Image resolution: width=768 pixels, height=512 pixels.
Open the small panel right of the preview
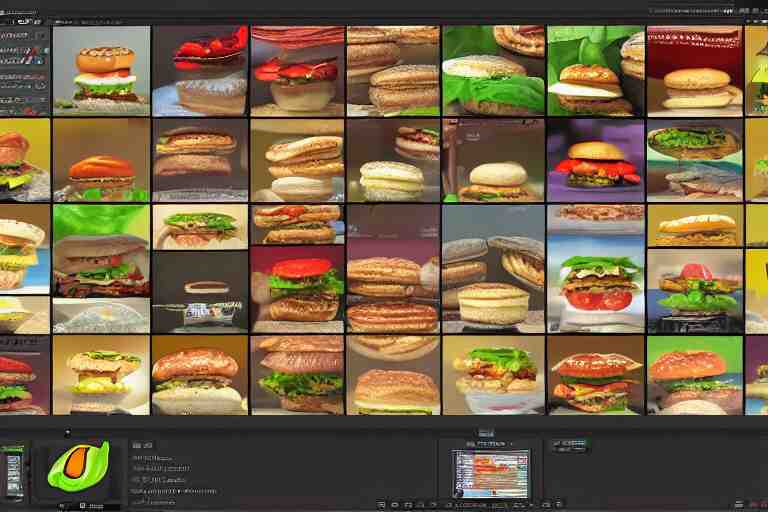[570, 446]
